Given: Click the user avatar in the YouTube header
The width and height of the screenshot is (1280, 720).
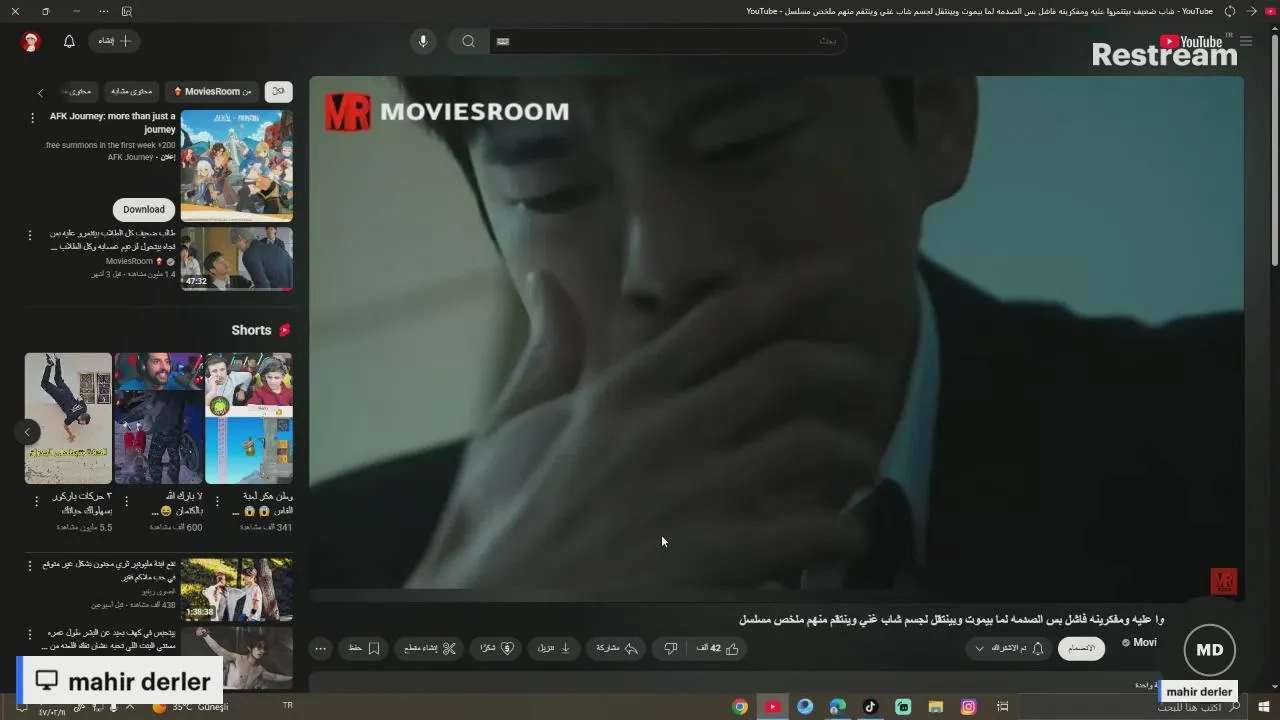Looking at the screenshot, I should pyautogui.click(x=31, y=41).
